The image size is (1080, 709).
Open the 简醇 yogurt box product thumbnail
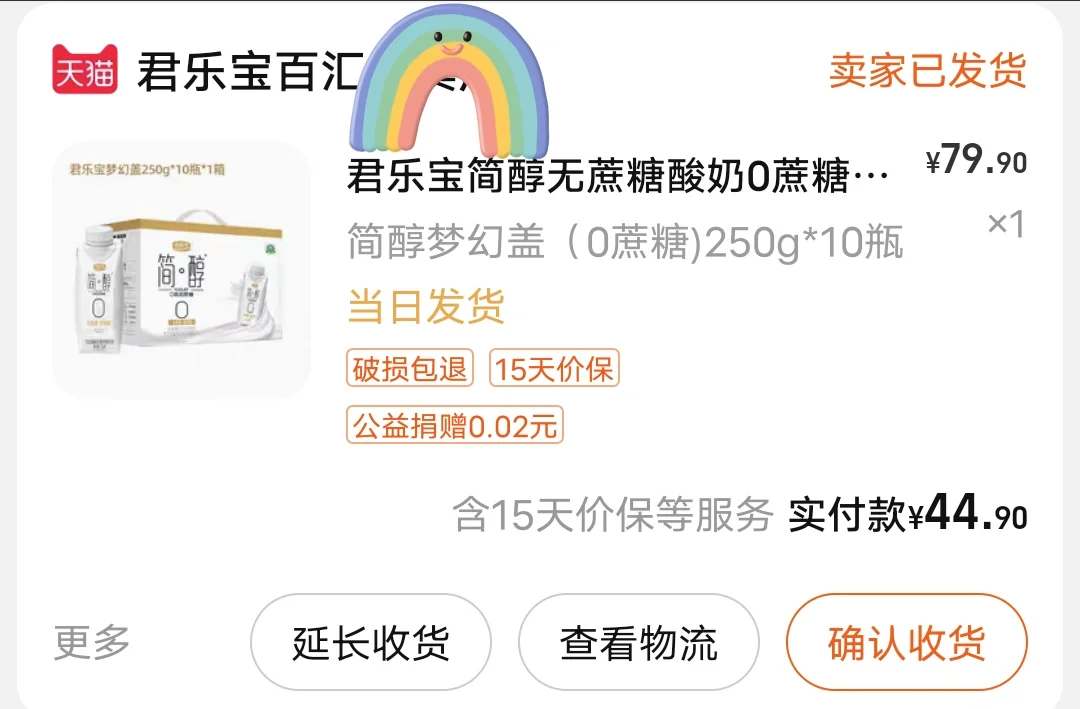tap(181, 269)
